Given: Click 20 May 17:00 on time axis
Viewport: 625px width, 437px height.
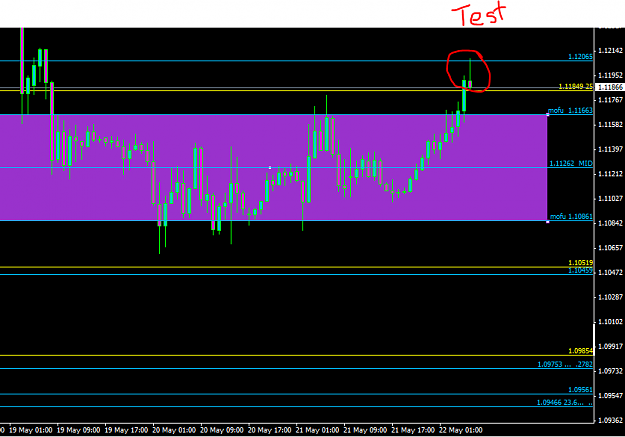Looking at the screenshot, I should (269, 430).
